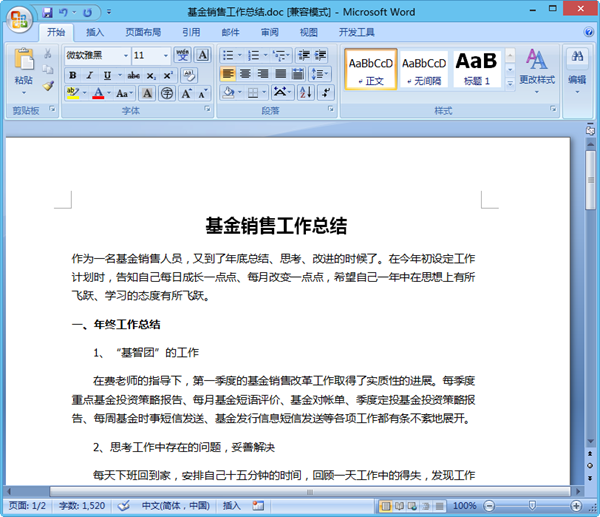Apply 标题 1 style
600x517 pixels.
pyautogui.click(x=477, y=69)
